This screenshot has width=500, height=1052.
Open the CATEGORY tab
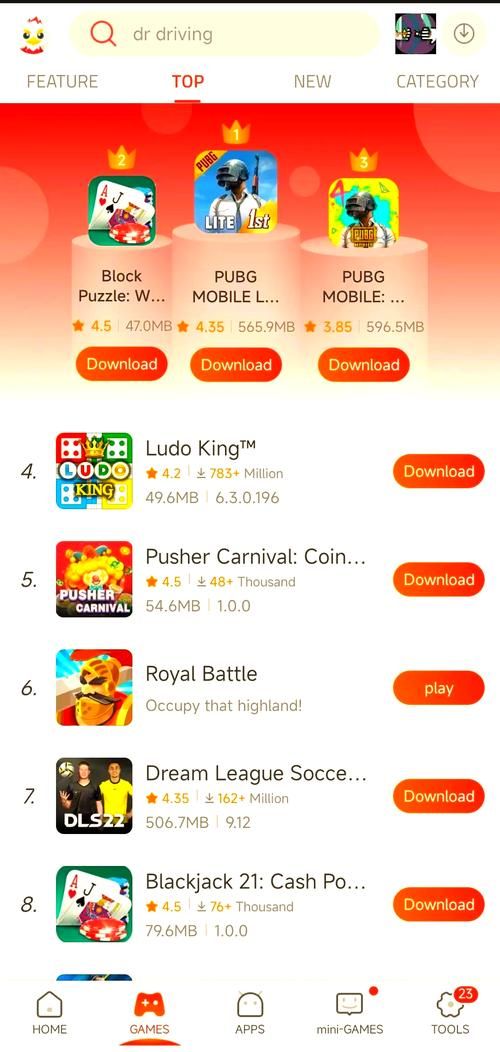pyautogui.click(x=438, y=82)
